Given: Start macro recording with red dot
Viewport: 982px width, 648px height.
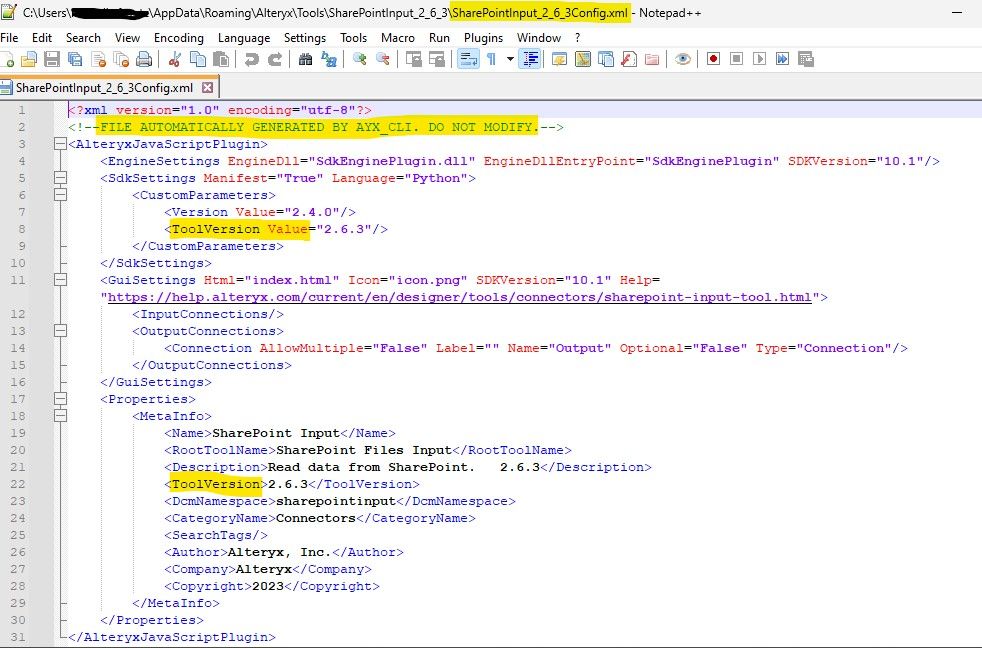Looking at the screenshot, I should (713, 59).
